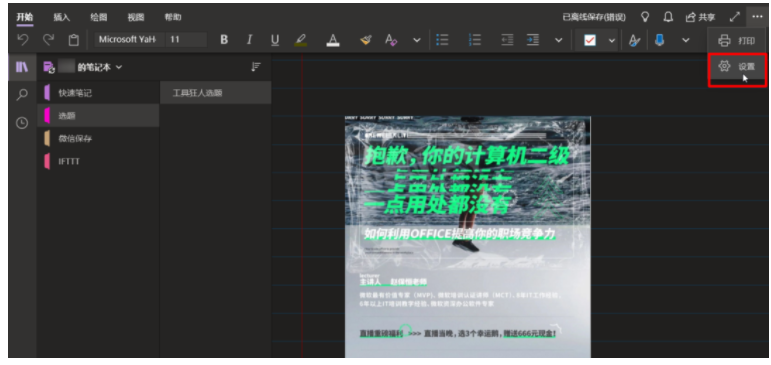Viewport: 771px width, 365px height.
Task: Show recent notes clock icon
Action: [22, 123]
